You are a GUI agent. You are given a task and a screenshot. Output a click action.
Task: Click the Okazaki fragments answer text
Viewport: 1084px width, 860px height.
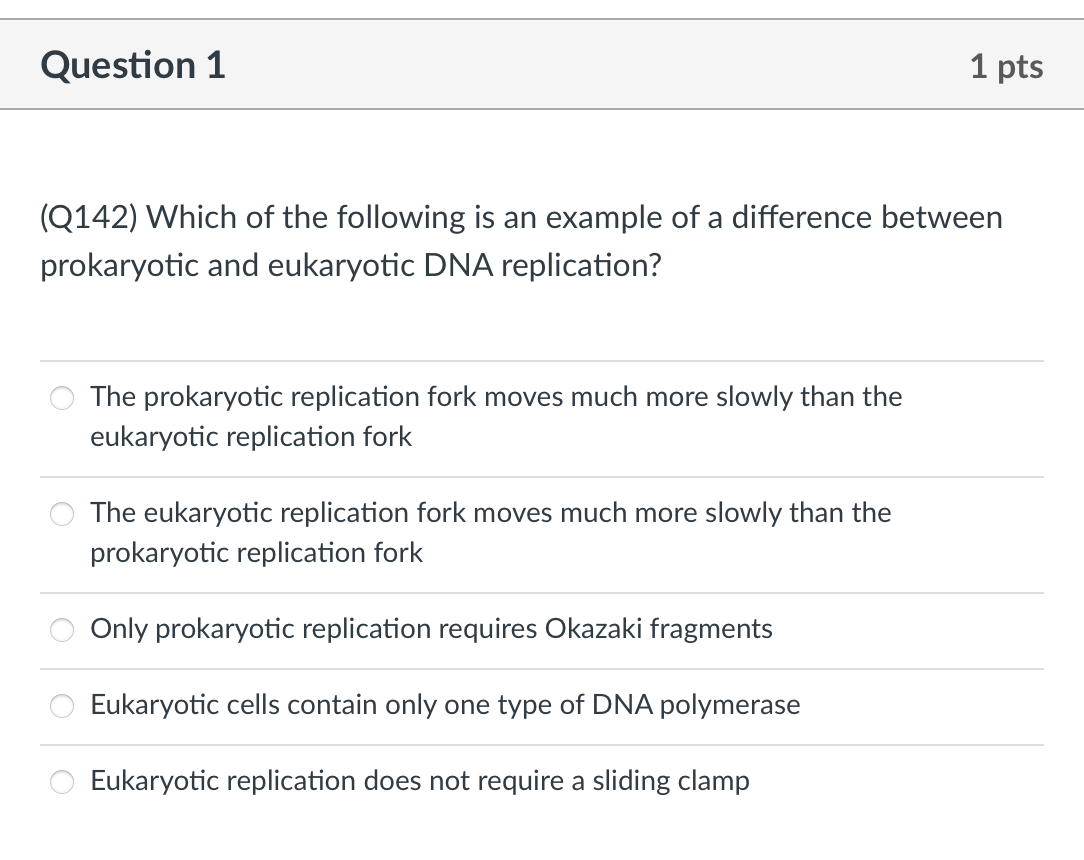(x=431, y=629)
